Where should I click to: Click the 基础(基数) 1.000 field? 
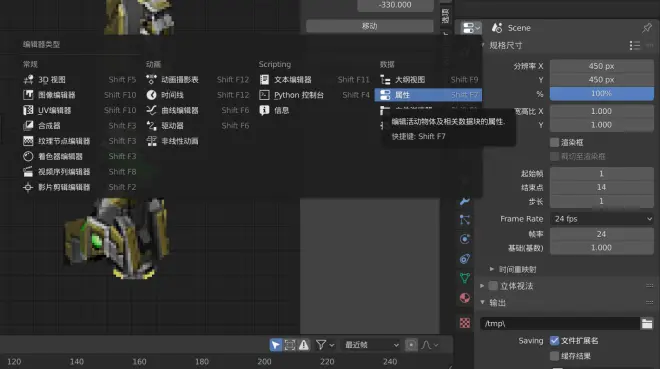(x=602, y=248)
